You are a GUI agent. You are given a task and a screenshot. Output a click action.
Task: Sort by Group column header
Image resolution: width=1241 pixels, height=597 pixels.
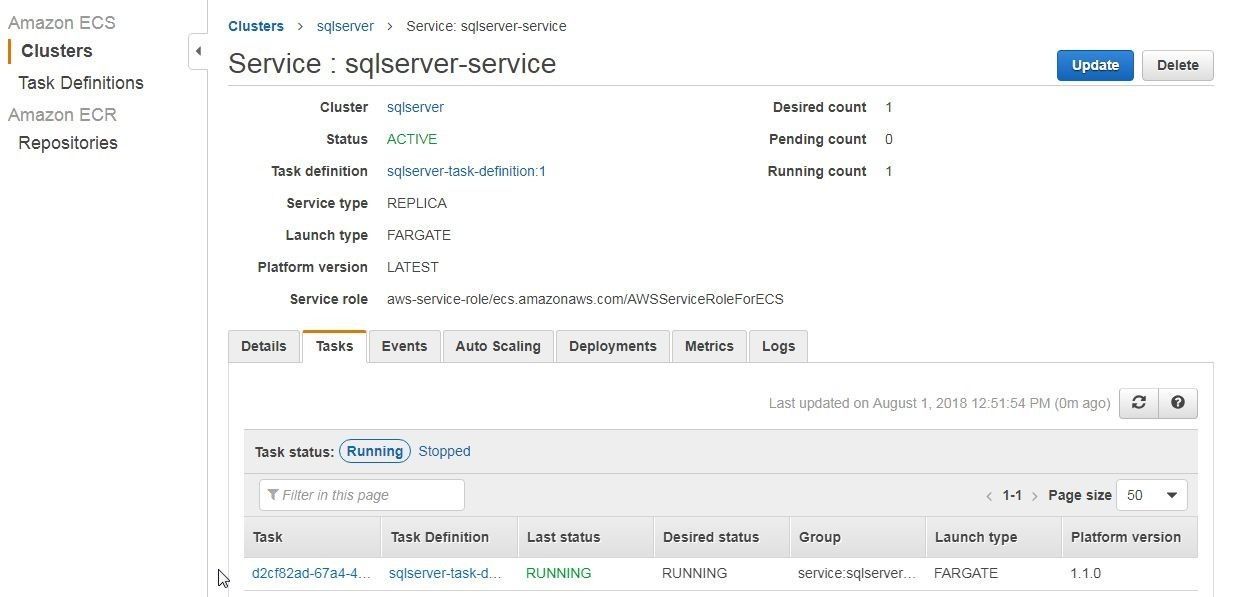(857, 537)
